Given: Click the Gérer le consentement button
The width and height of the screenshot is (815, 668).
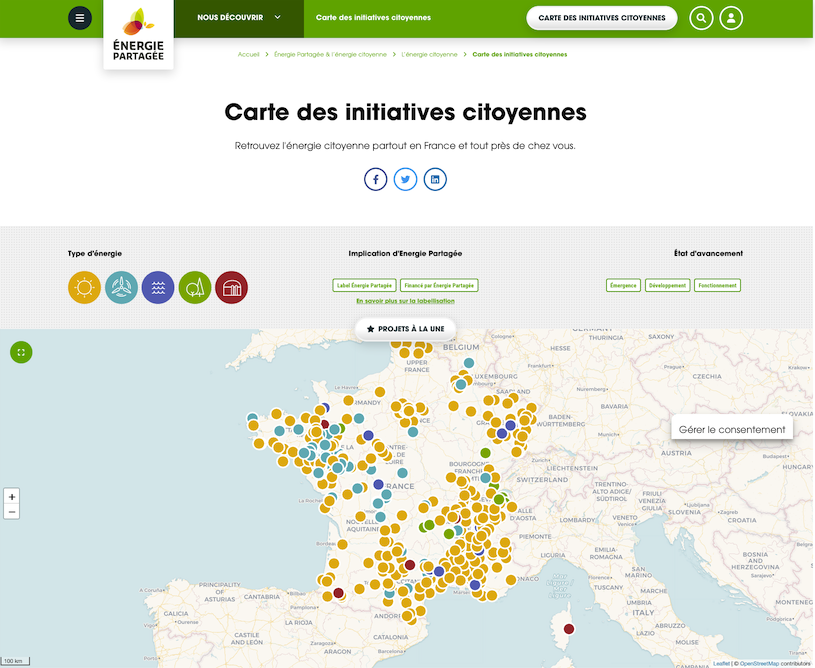Looking at the screenshot, I should click(x=734, y=429).
